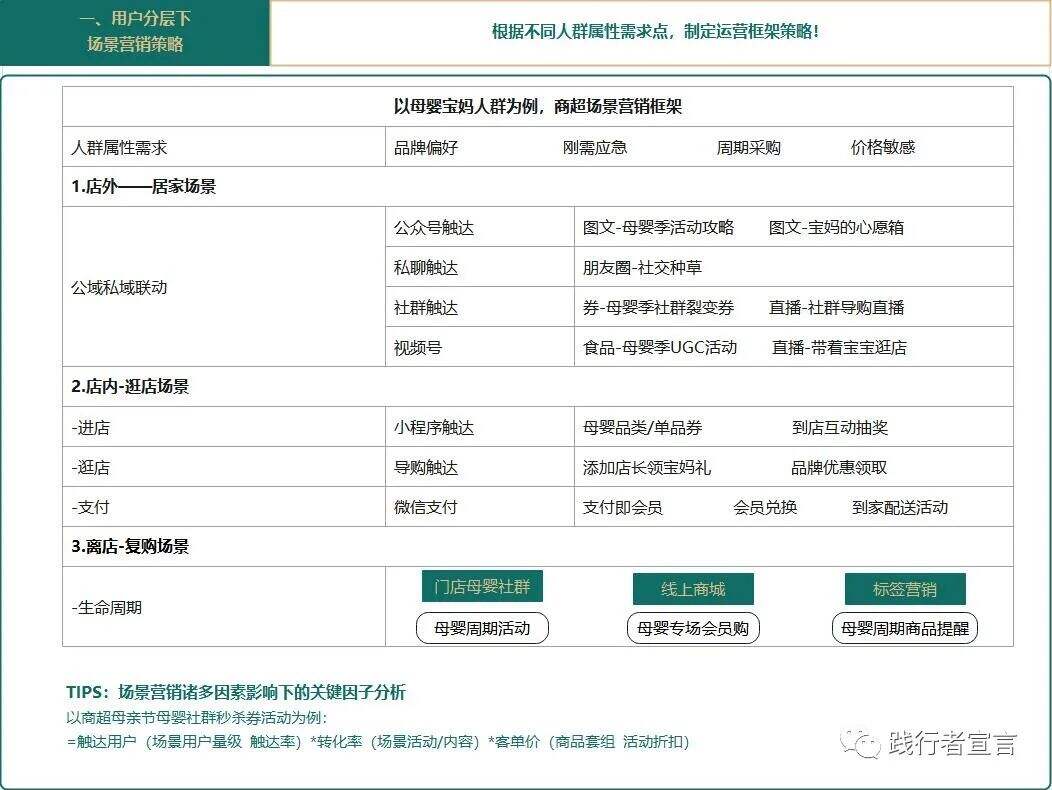Click the formula line starting =触达用户
Screen dimensions: 1052x790
pos(378,742)
